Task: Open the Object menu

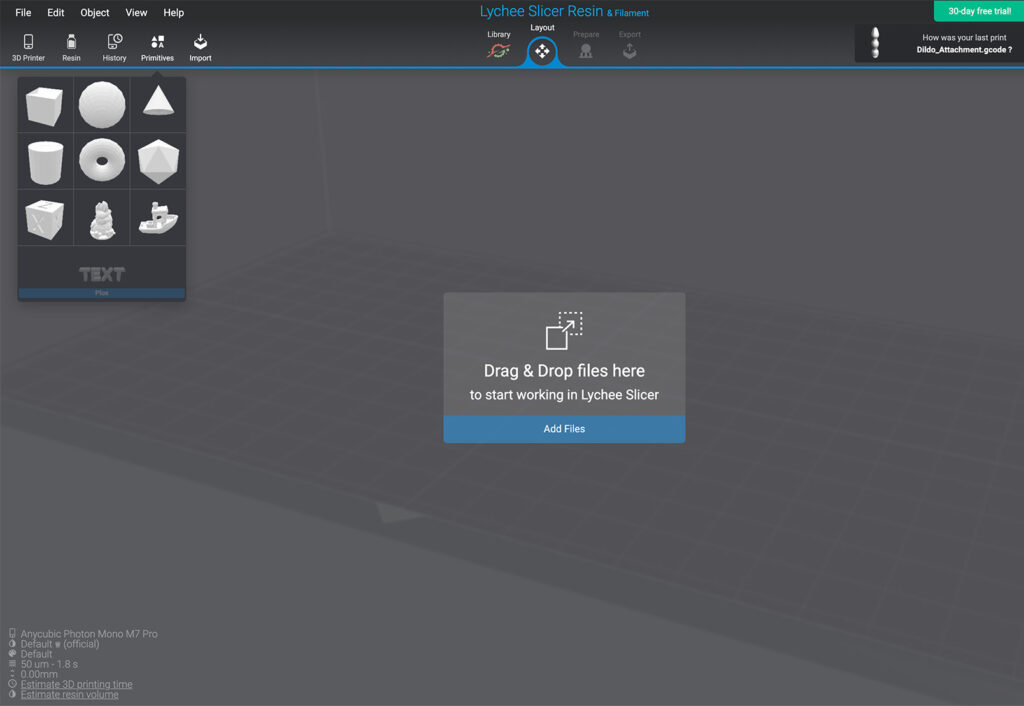Action: tap(95, 13)
